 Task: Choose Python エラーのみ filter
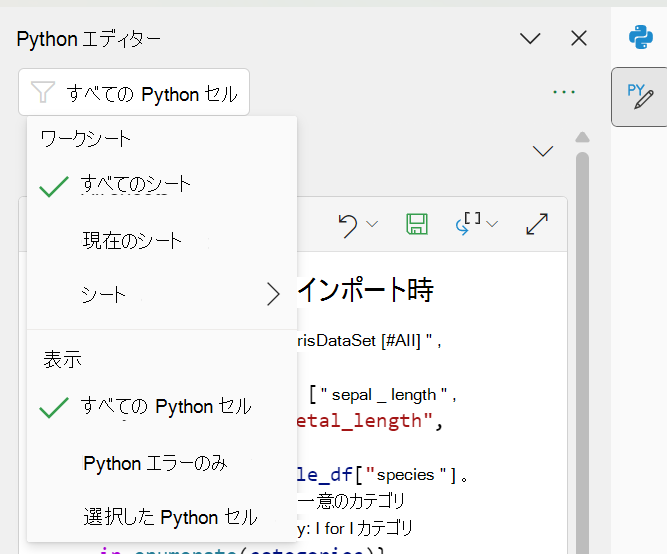pyautogui.click(x=162, y=463)
